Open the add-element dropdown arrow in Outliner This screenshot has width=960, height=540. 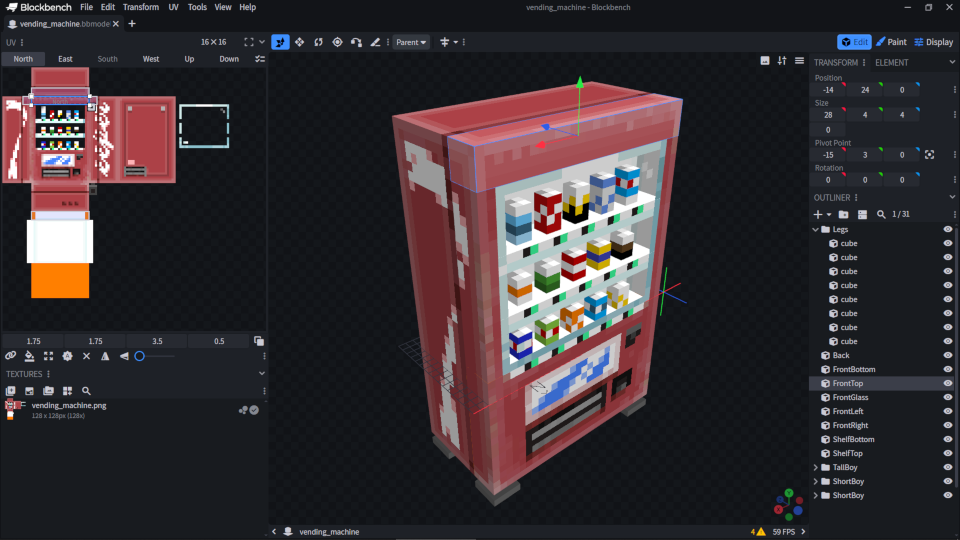tap(829, 214)
